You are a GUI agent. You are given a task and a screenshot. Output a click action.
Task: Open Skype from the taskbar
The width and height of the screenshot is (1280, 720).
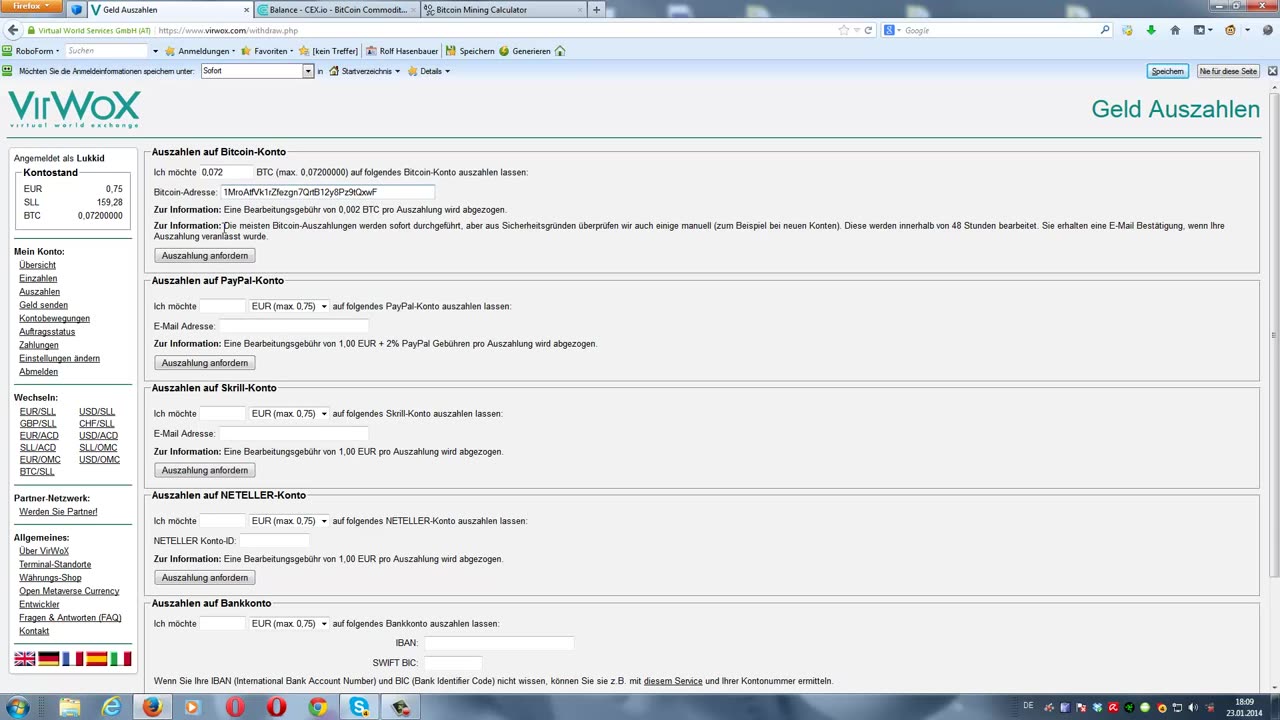(x=359, y=707)
